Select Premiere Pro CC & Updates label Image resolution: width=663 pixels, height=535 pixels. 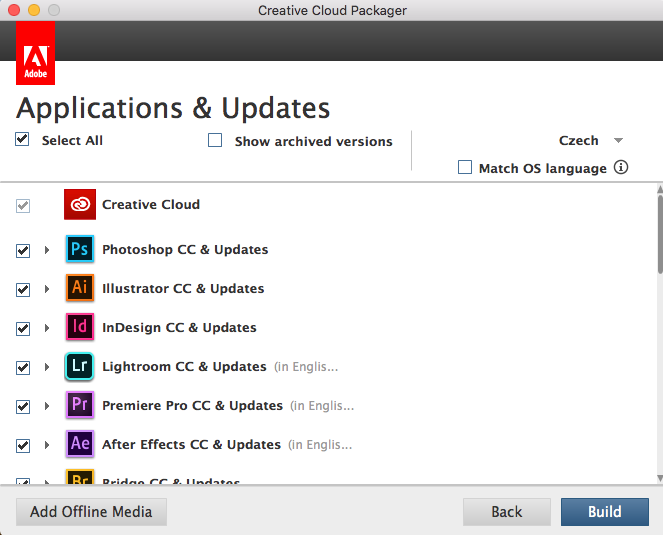(x=192, y=405)
